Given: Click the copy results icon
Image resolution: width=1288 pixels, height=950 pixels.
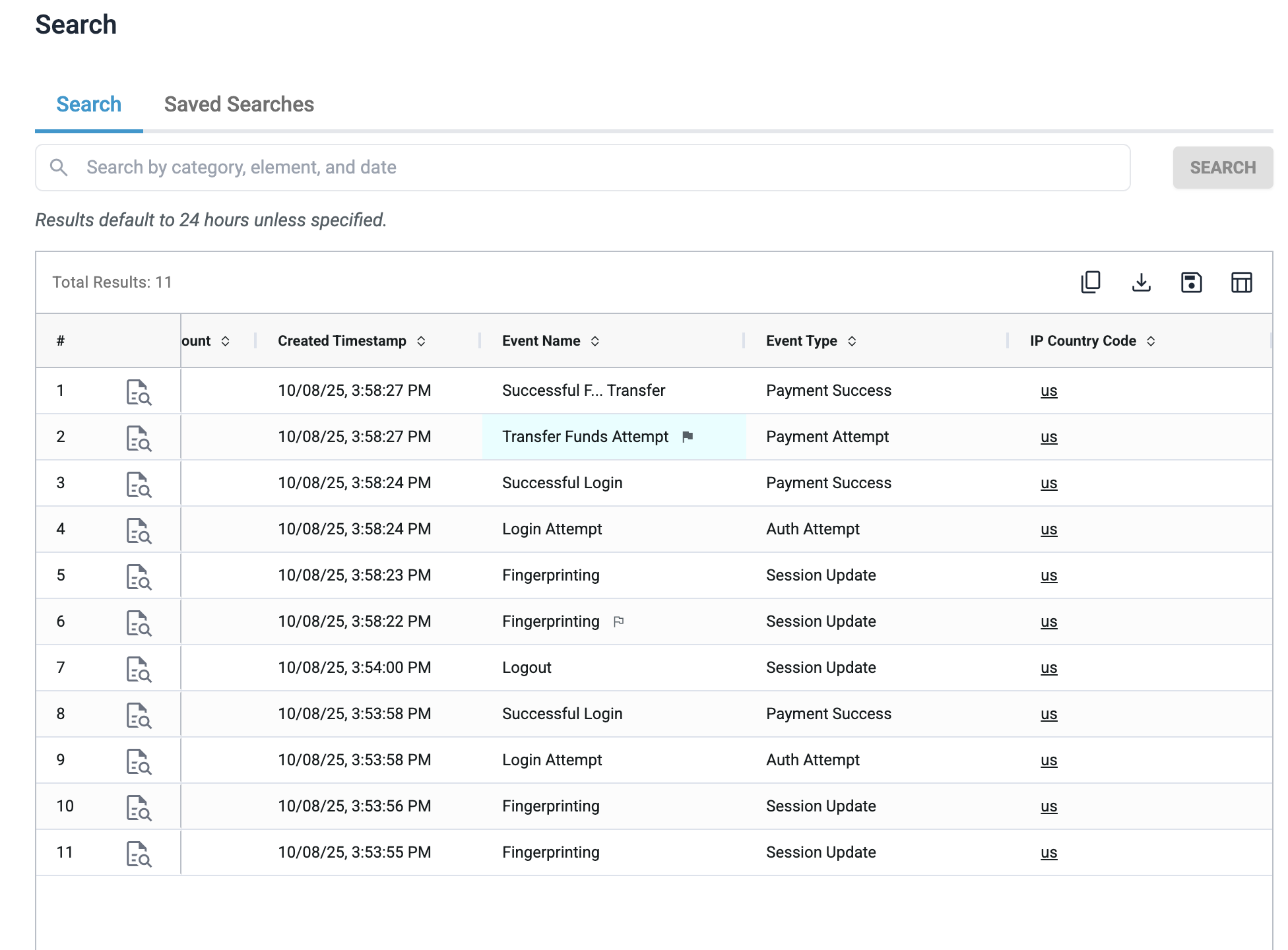Looking at the screenshot, I should point(1091,282).
